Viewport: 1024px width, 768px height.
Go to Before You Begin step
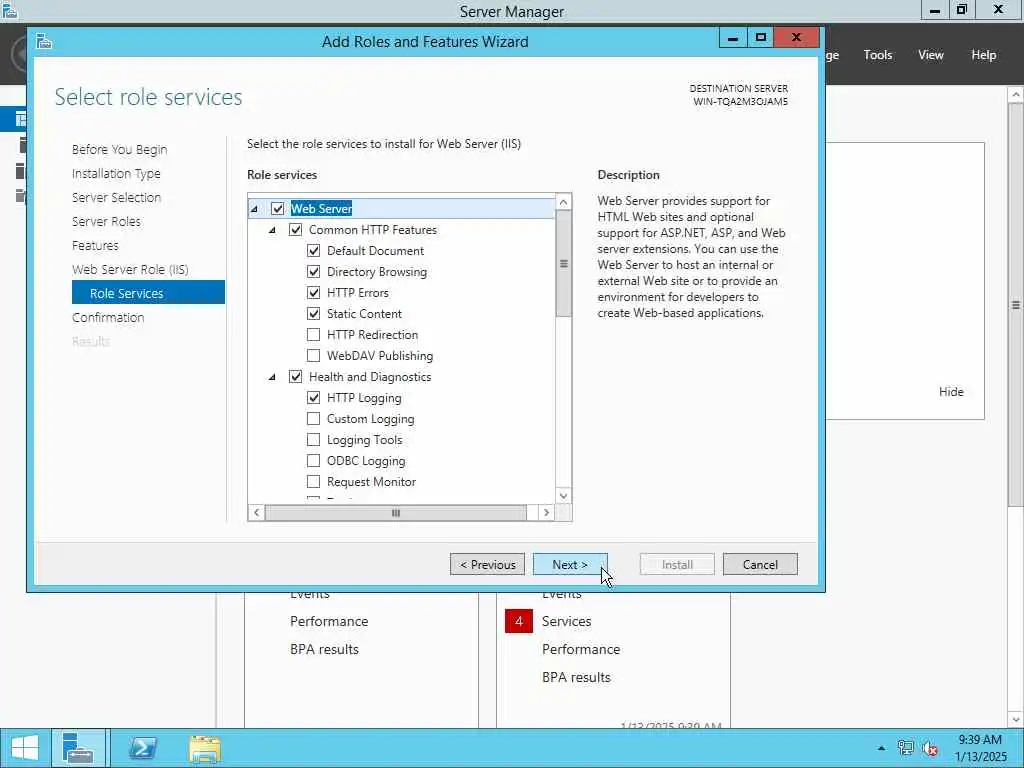point(120,150)
